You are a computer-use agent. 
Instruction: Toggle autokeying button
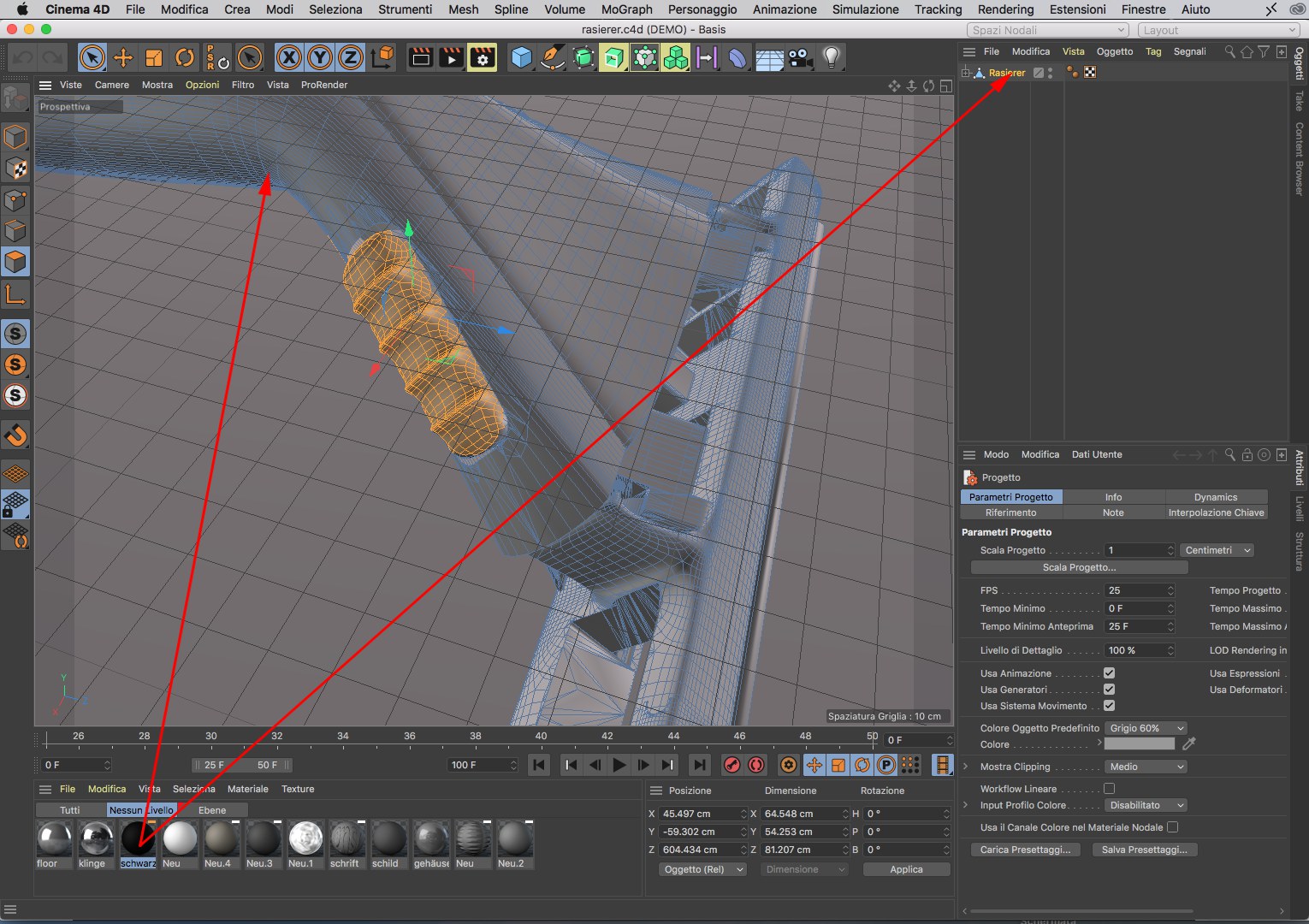[x=756, y=765]
